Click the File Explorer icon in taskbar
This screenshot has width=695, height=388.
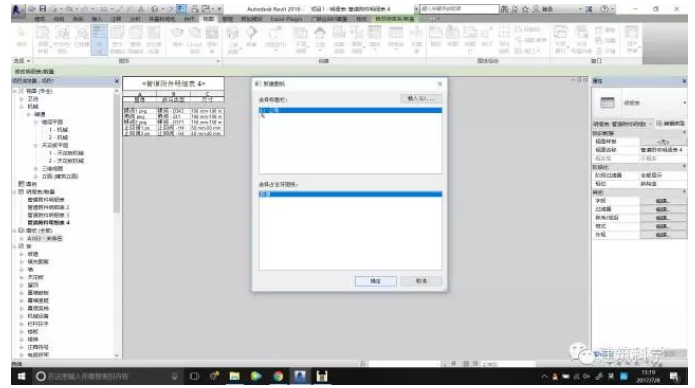coord(234,376)
